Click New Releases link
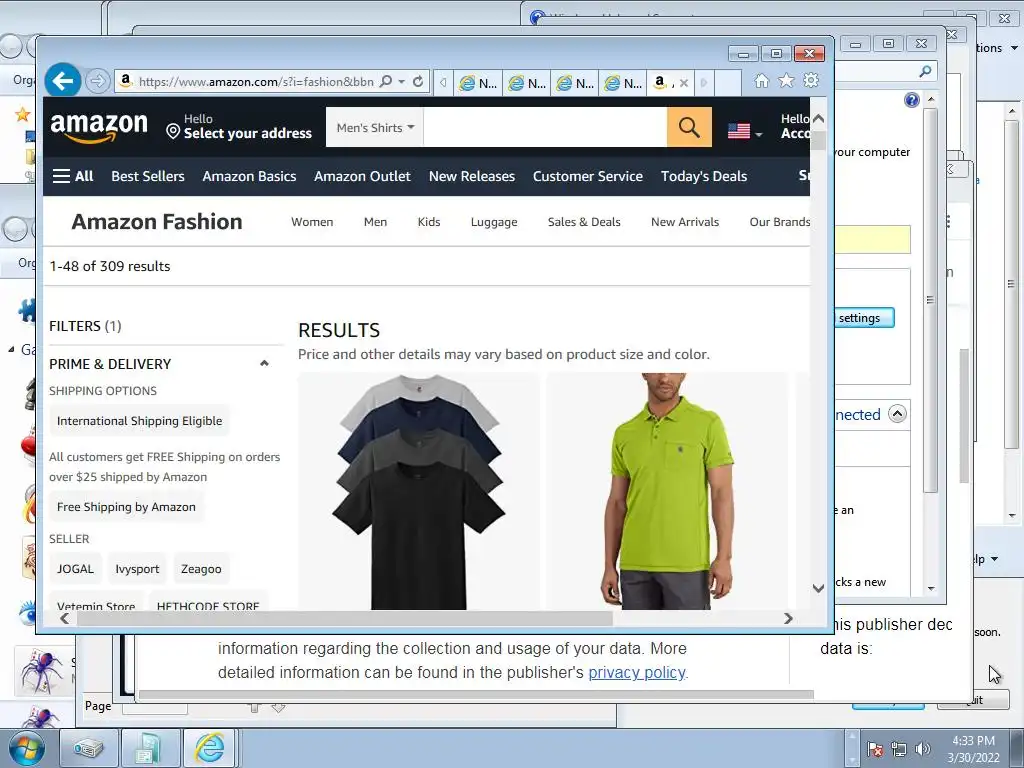 pyautogui.click(x=472, y=176)
